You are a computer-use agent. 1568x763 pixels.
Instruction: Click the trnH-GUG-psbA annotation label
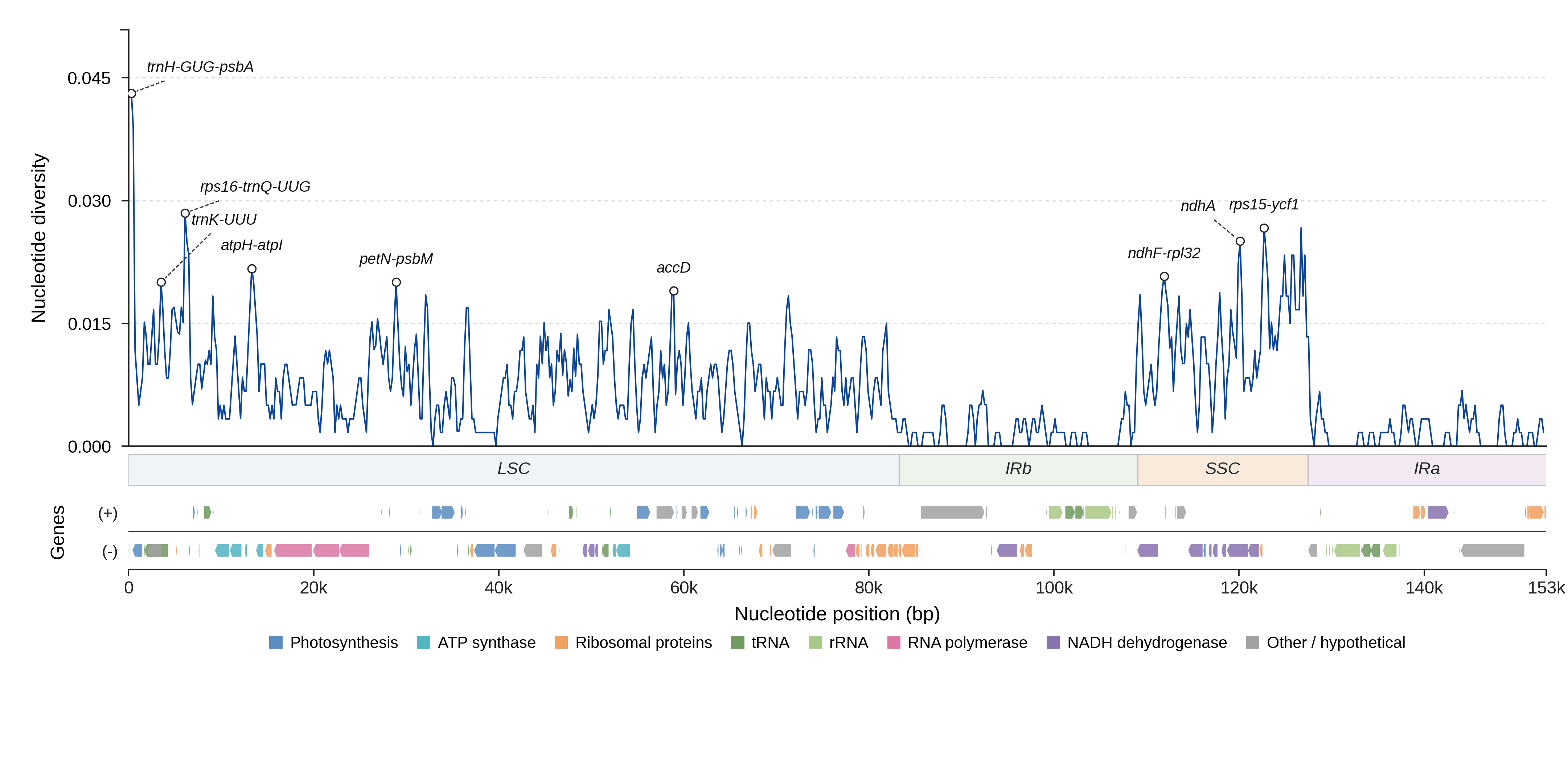[x=200, y=67]
